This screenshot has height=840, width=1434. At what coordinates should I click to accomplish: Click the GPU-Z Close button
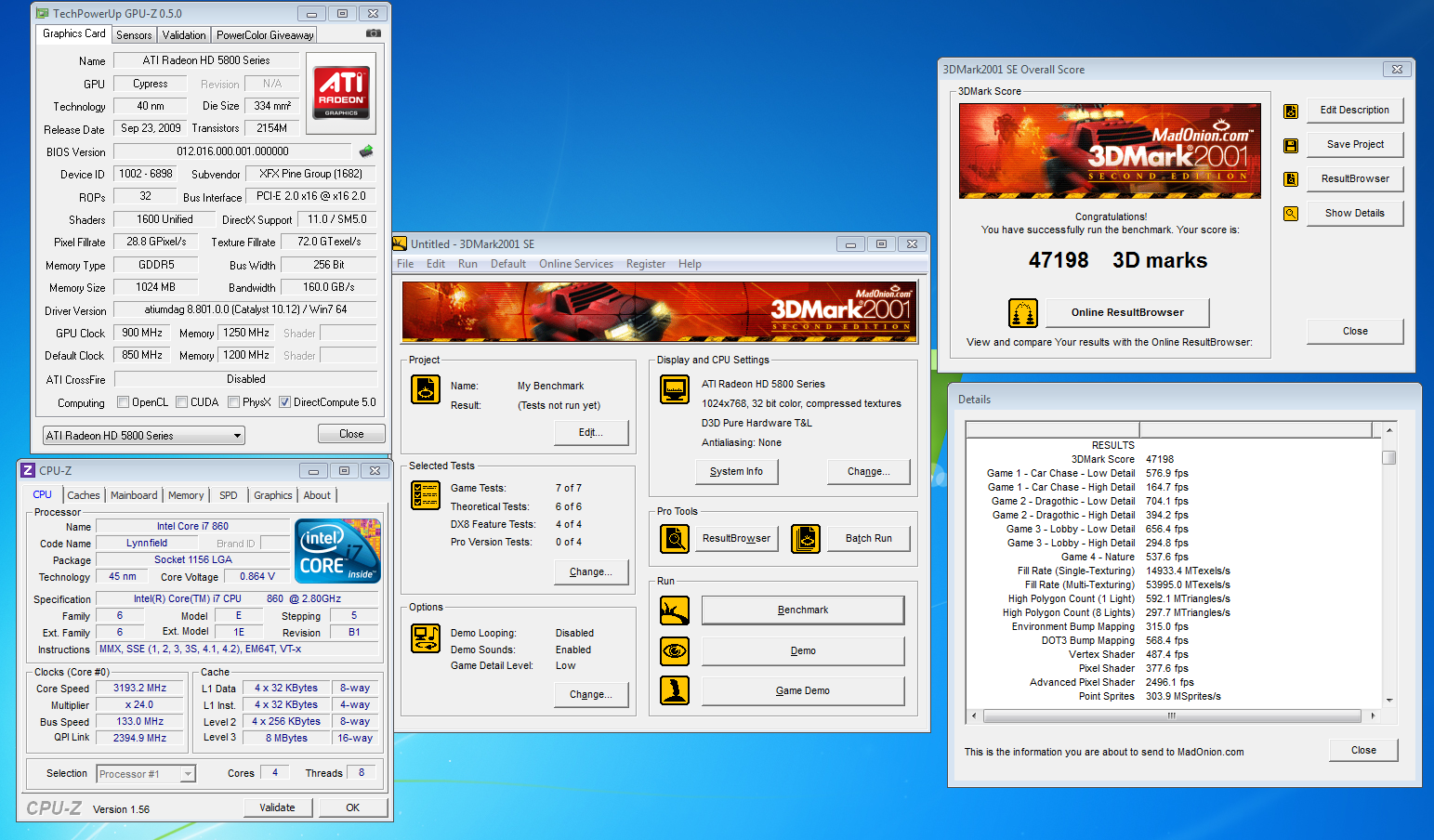pos(351,434)
